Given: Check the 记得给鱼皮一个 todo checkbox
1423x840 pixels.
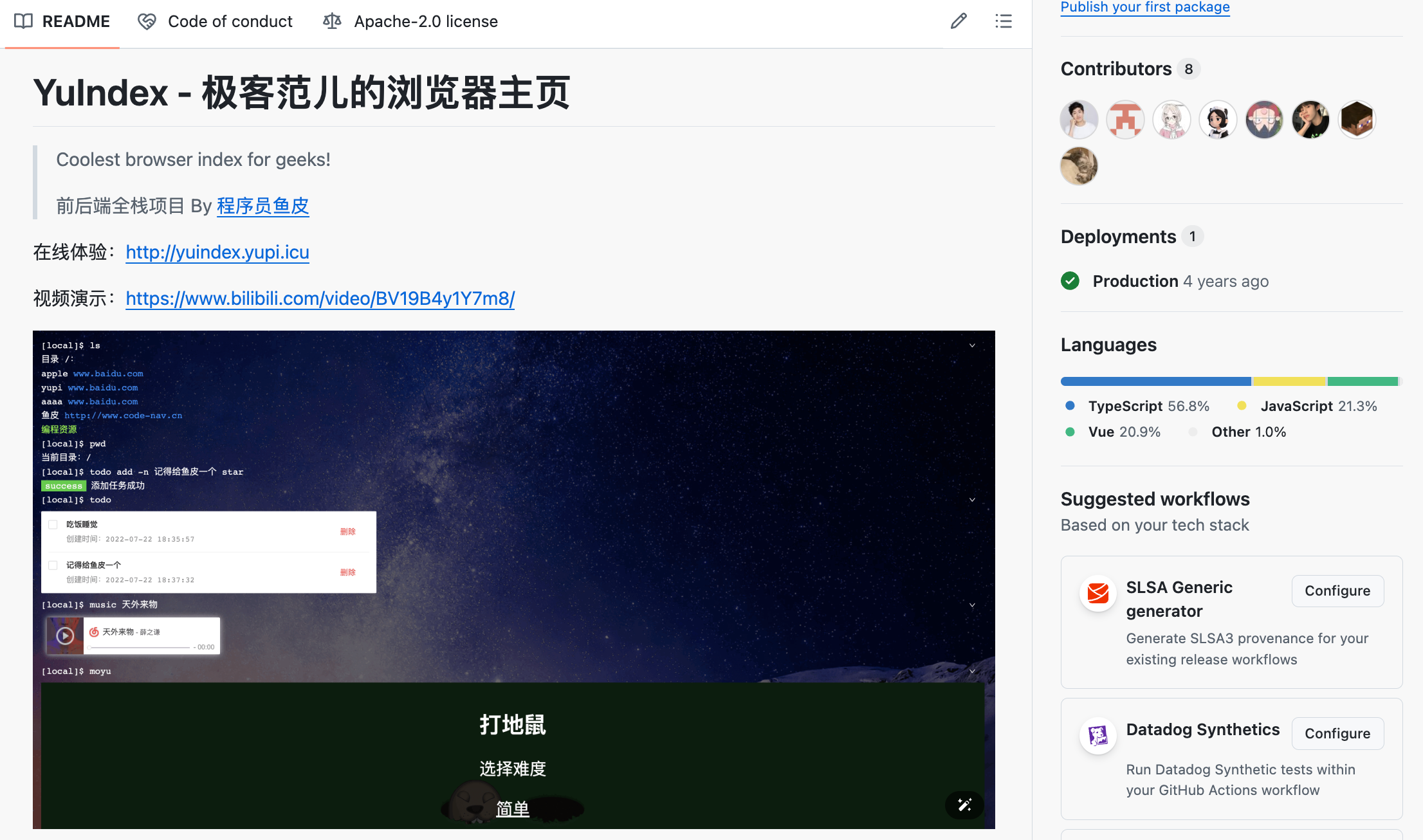Looking at the screenshot, I should [53, 565].
